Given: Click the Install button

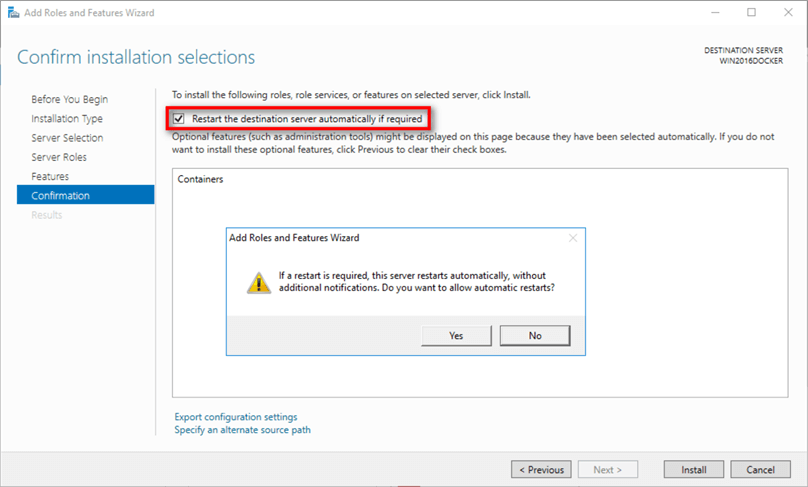Looking at the screenshot, I should 694,469.
